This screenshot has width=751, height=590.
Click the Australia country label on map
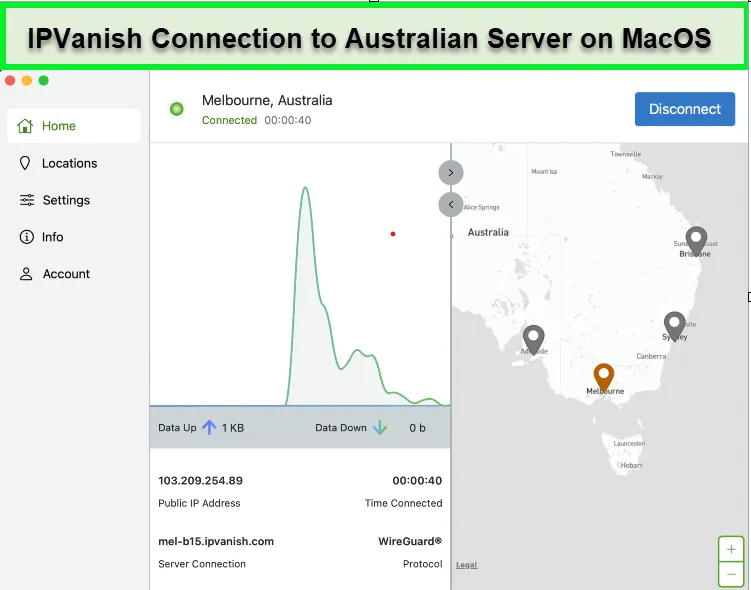(x=488, y=232)
